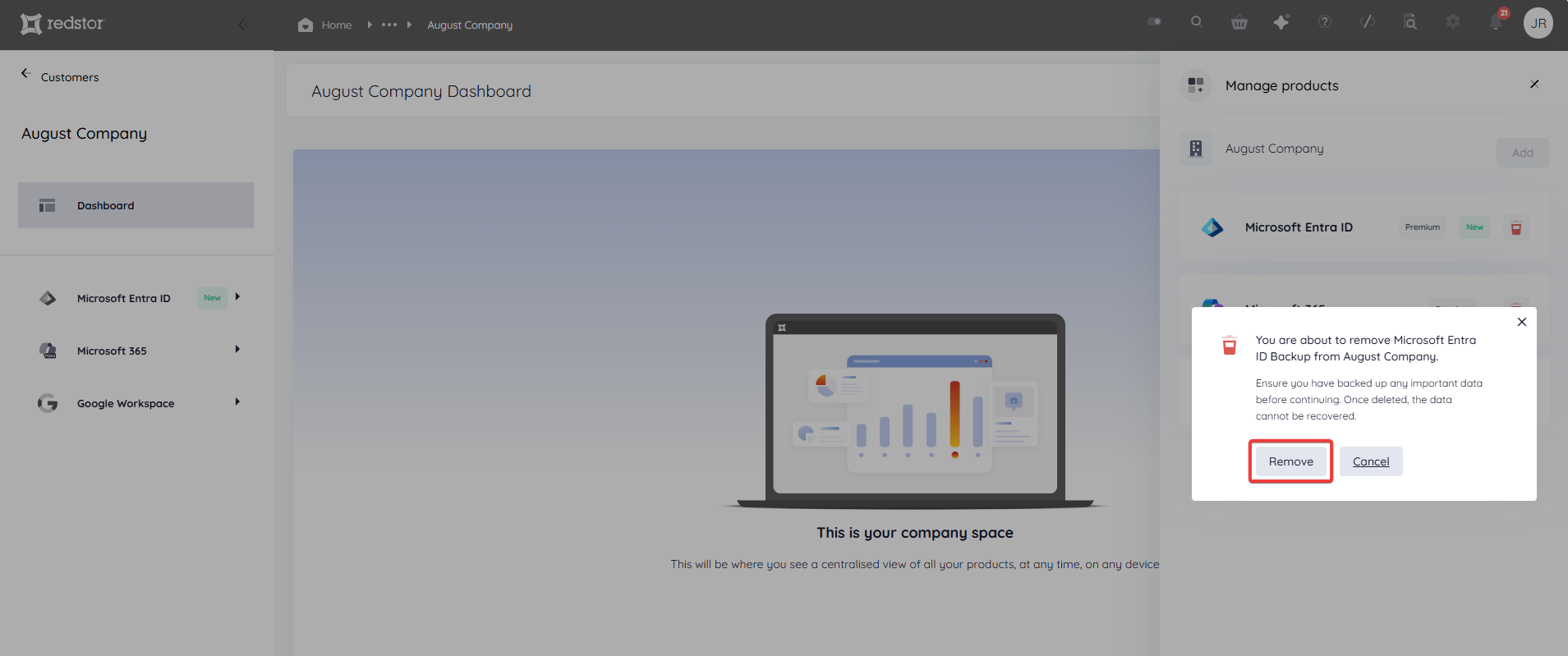Expand the Microsoft 365 sidebar arrow

point(237,349)
